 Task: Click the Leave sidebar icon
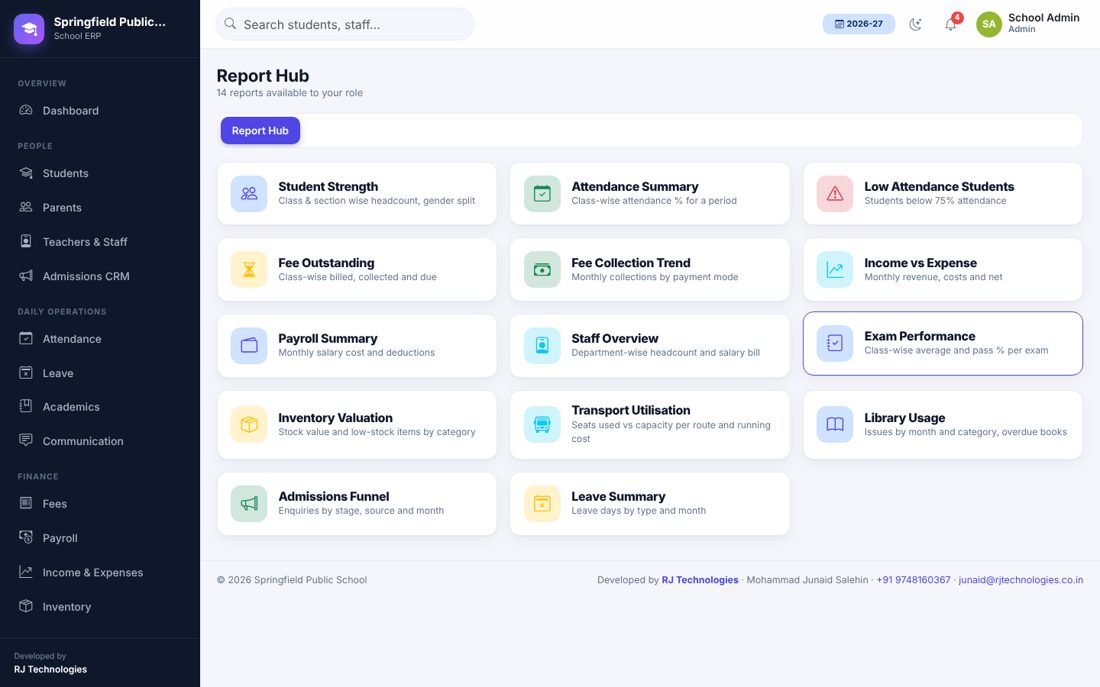point(26,373)
